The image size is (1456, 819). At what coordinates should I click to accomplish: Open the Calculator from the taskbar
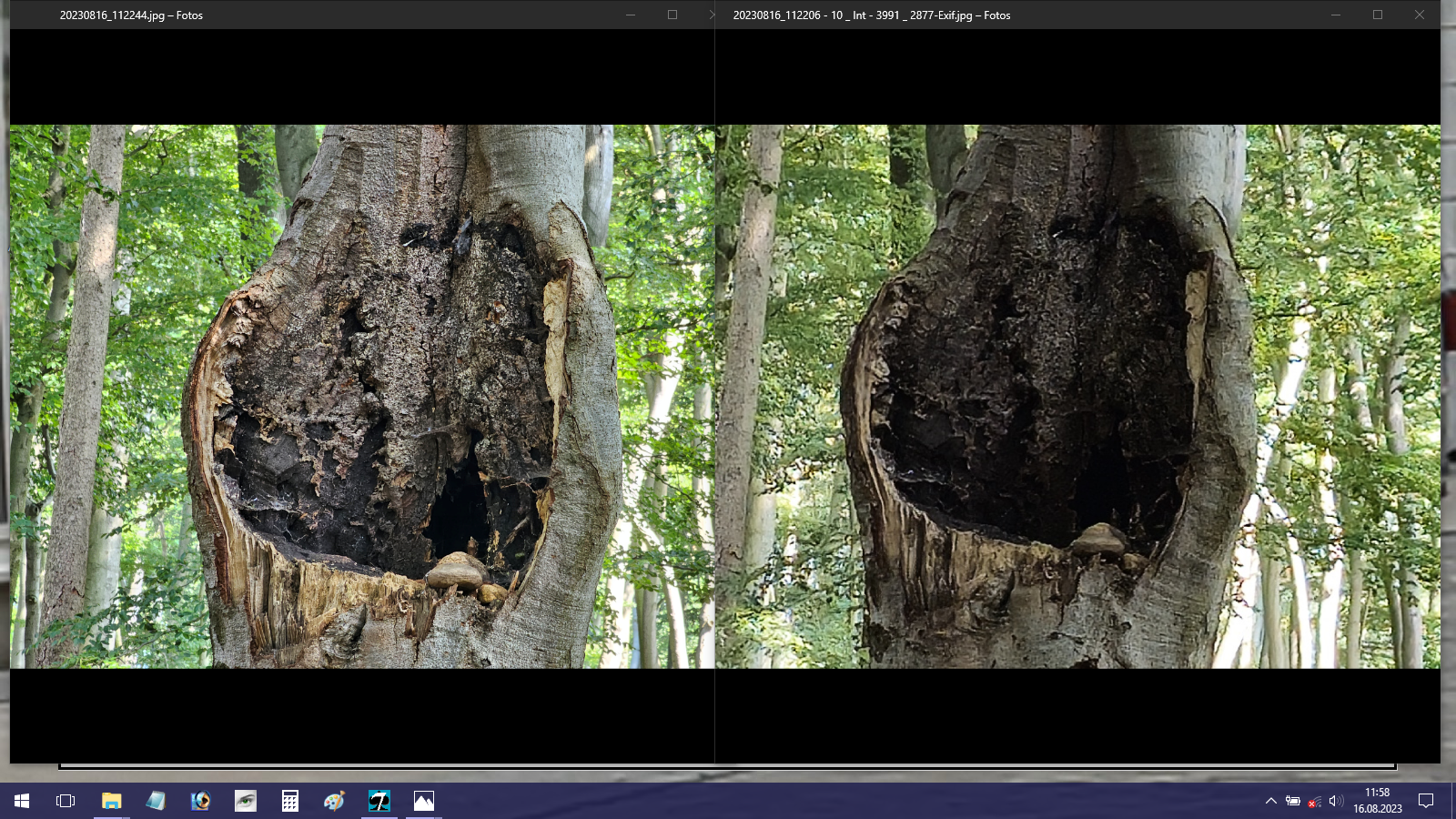coord(289,801)
